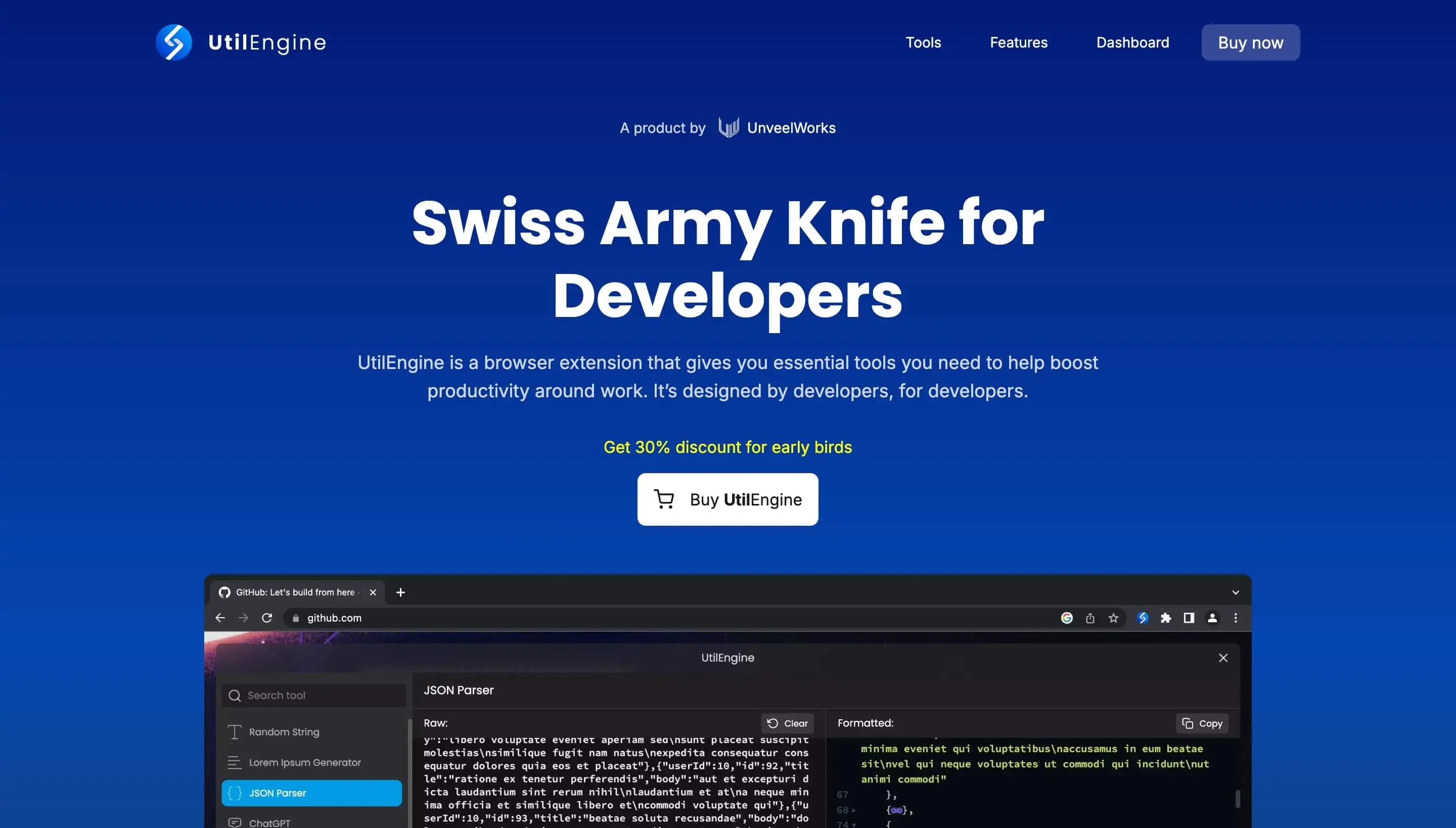Click the Clear button for raw JSON

(787, 723)
